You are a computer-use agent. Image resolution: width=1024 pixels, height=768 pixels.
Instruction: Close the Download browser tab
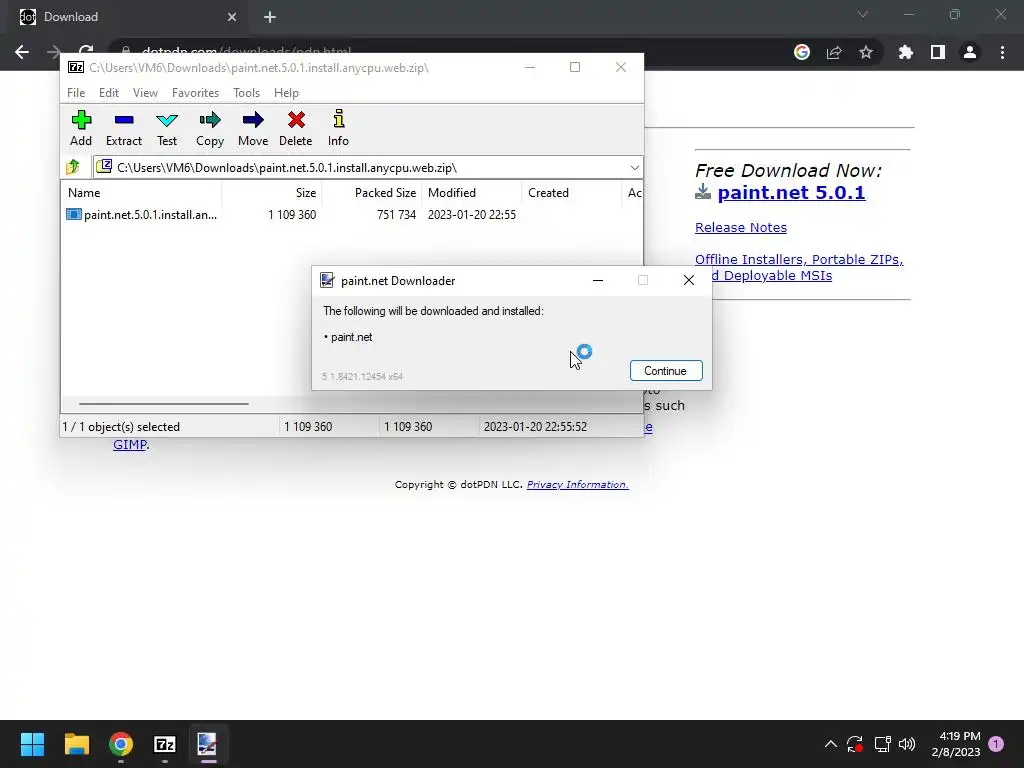click(x=232, y=17)
